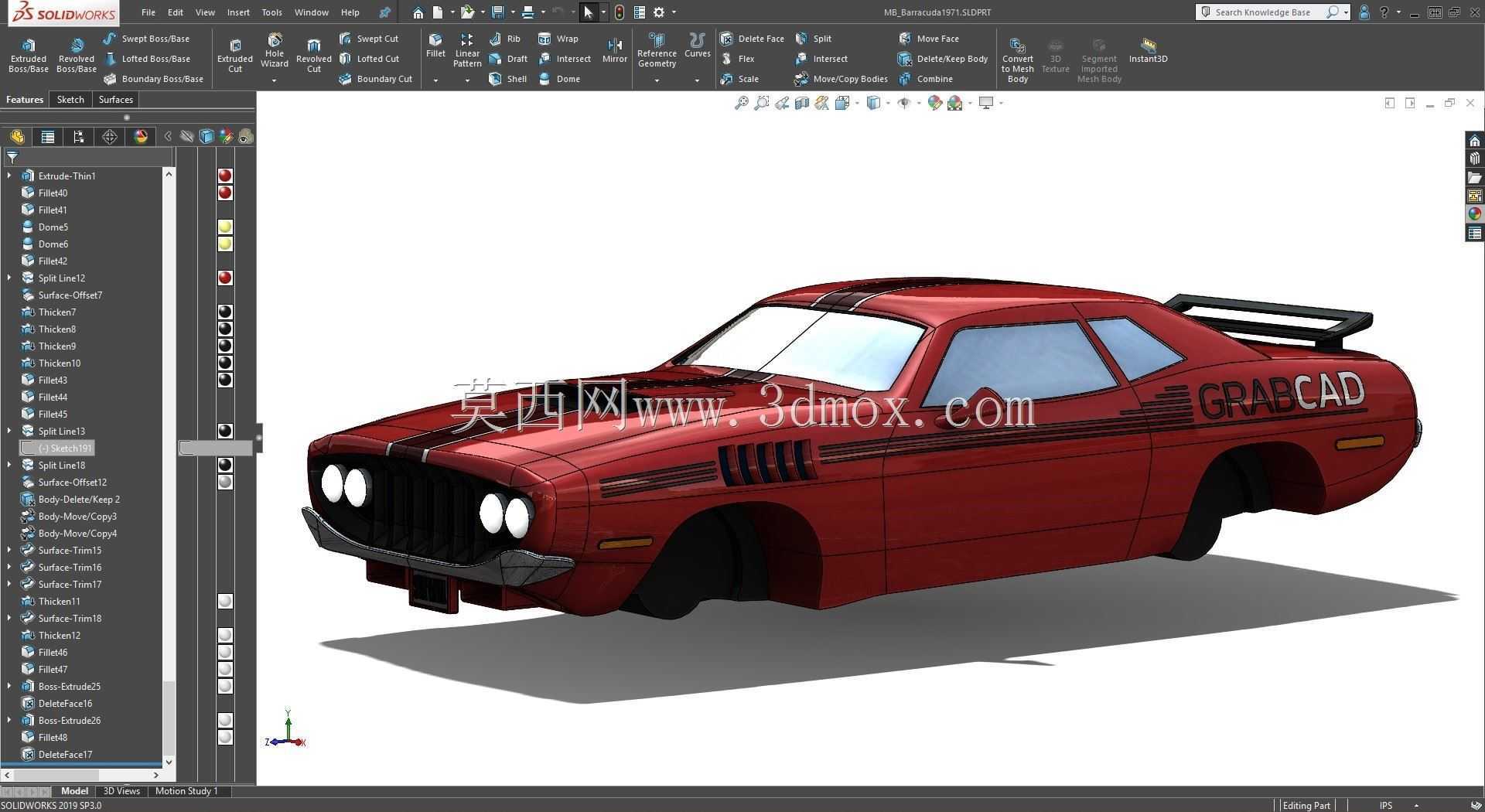Expand the Linear Pattern dropdown arrow
This screenshot has height=812, width=1485.
point(467,80)
